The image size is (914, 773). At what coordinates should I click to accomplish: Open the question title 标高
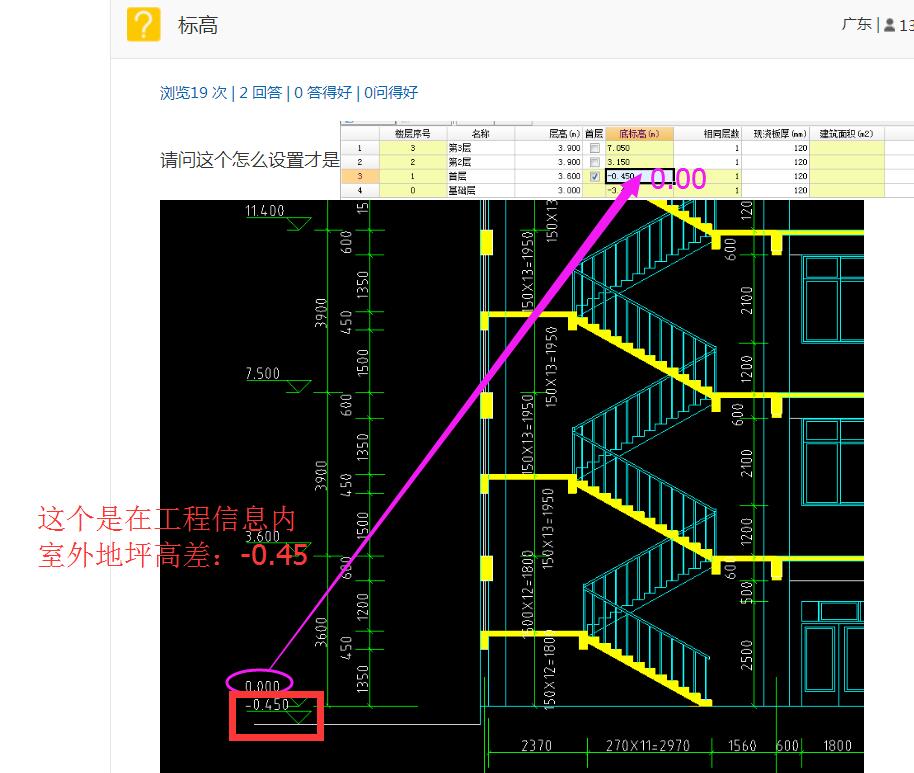tap(198, 26)
